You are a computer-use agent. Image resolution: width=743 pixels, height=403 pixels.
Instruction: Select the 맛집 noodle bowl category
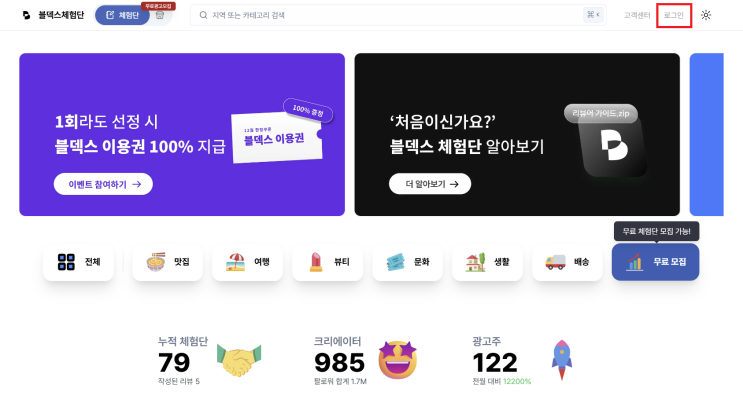[x=167, y=262]
